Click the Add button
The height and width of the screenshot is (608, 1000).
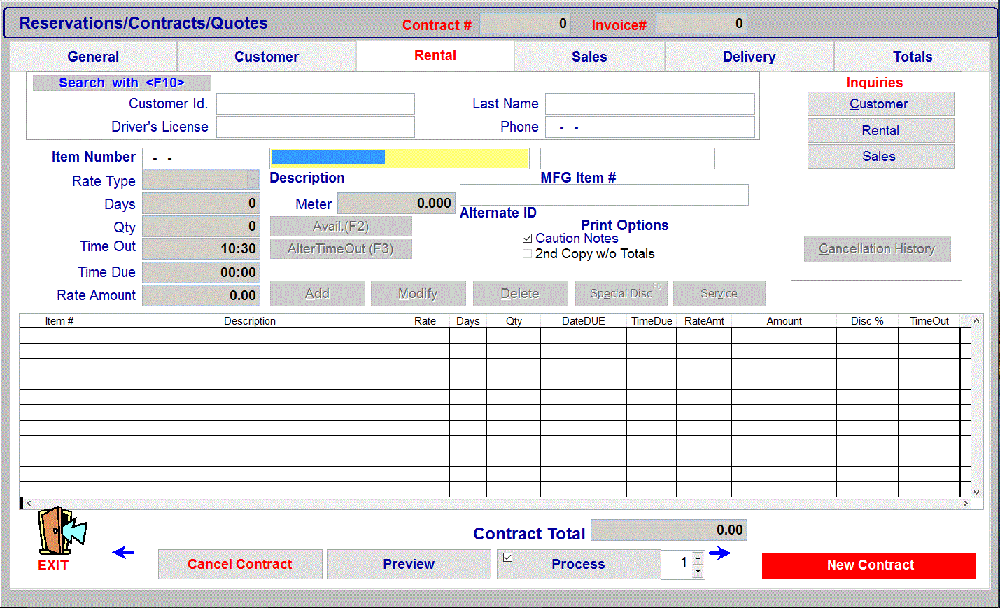[x=317, y=293]
